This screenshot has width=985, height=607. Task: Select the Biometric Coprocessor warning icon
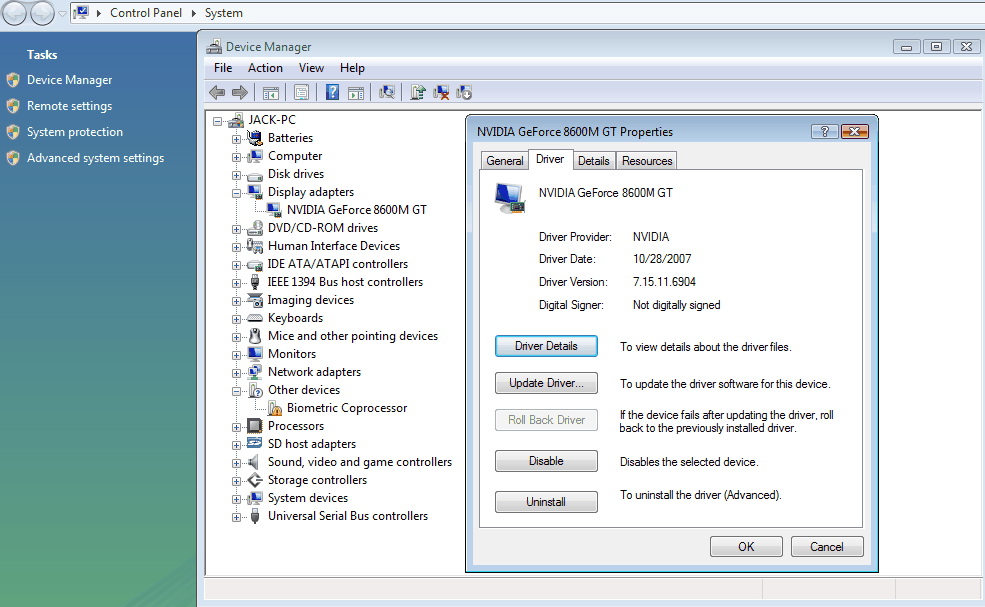275,408
